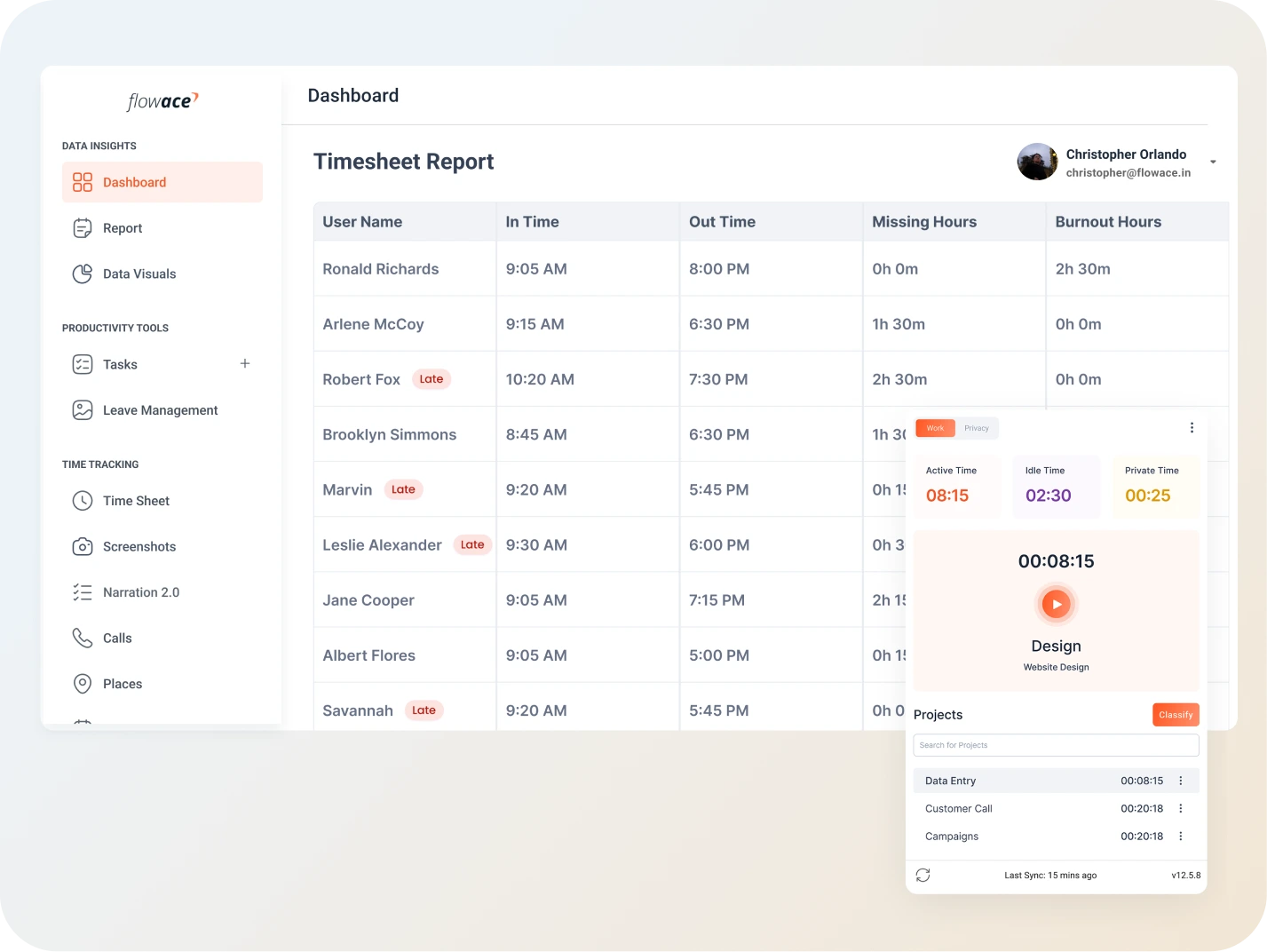1267x952 pixels.
Task: Open the Data Entry project options menu
Action: coord(1181,781)
